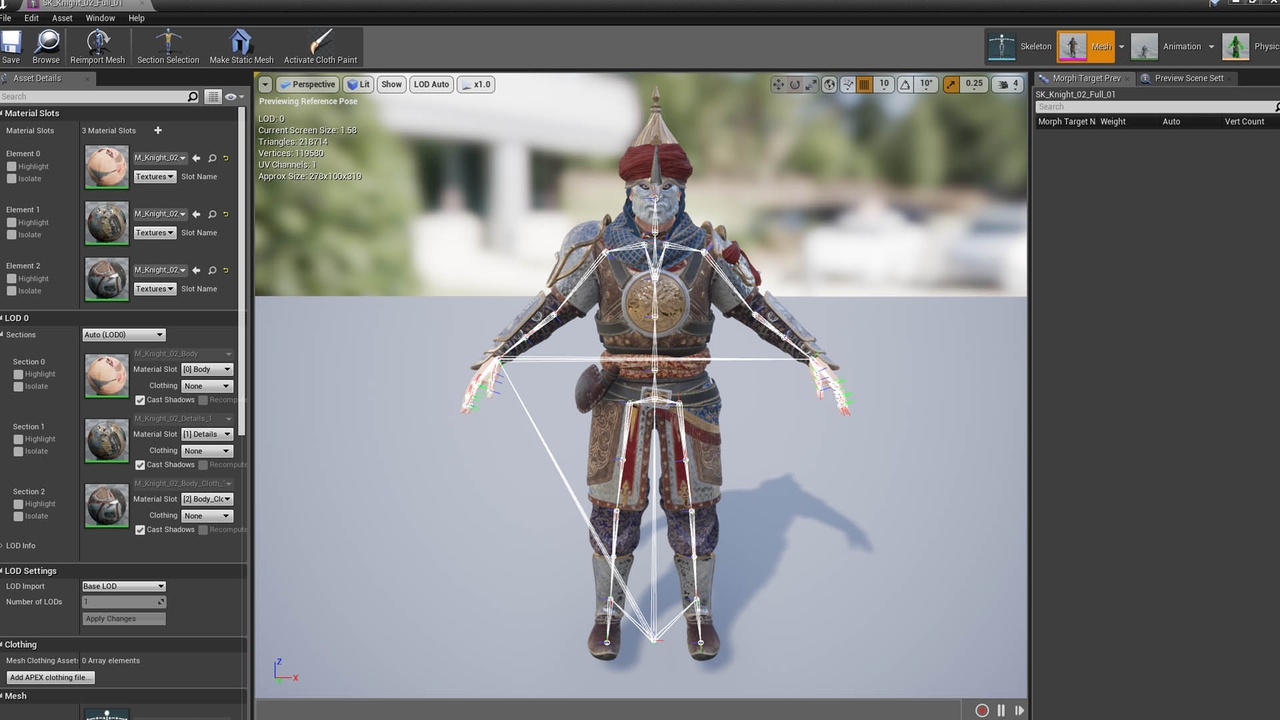Viewport: 1280px width, 720px height.
Task: Click the Make Static Mesh icon
Action: (241, 47)
